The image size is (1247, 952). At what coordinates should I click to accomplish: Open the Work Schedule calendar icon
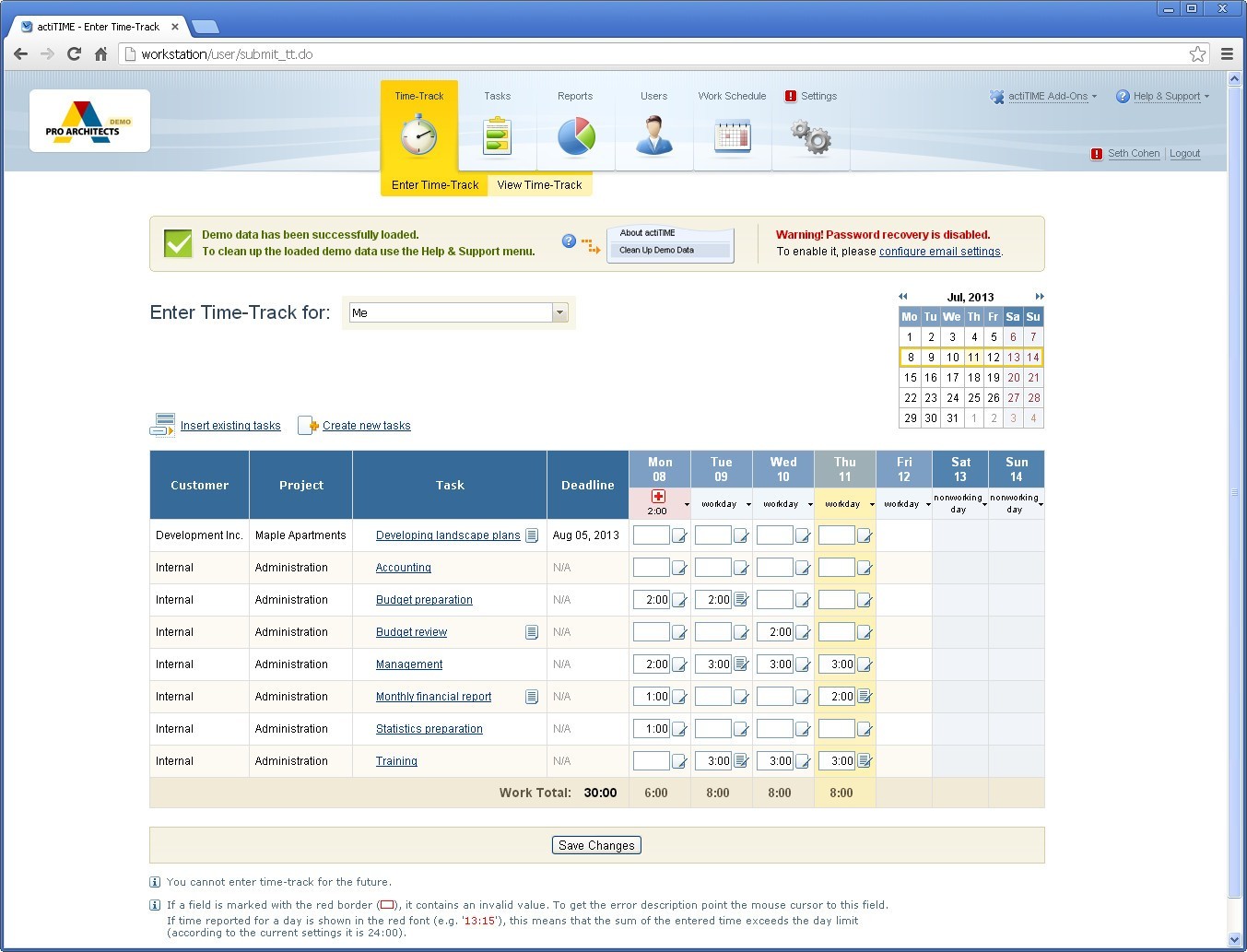click(x=732, y=136)
